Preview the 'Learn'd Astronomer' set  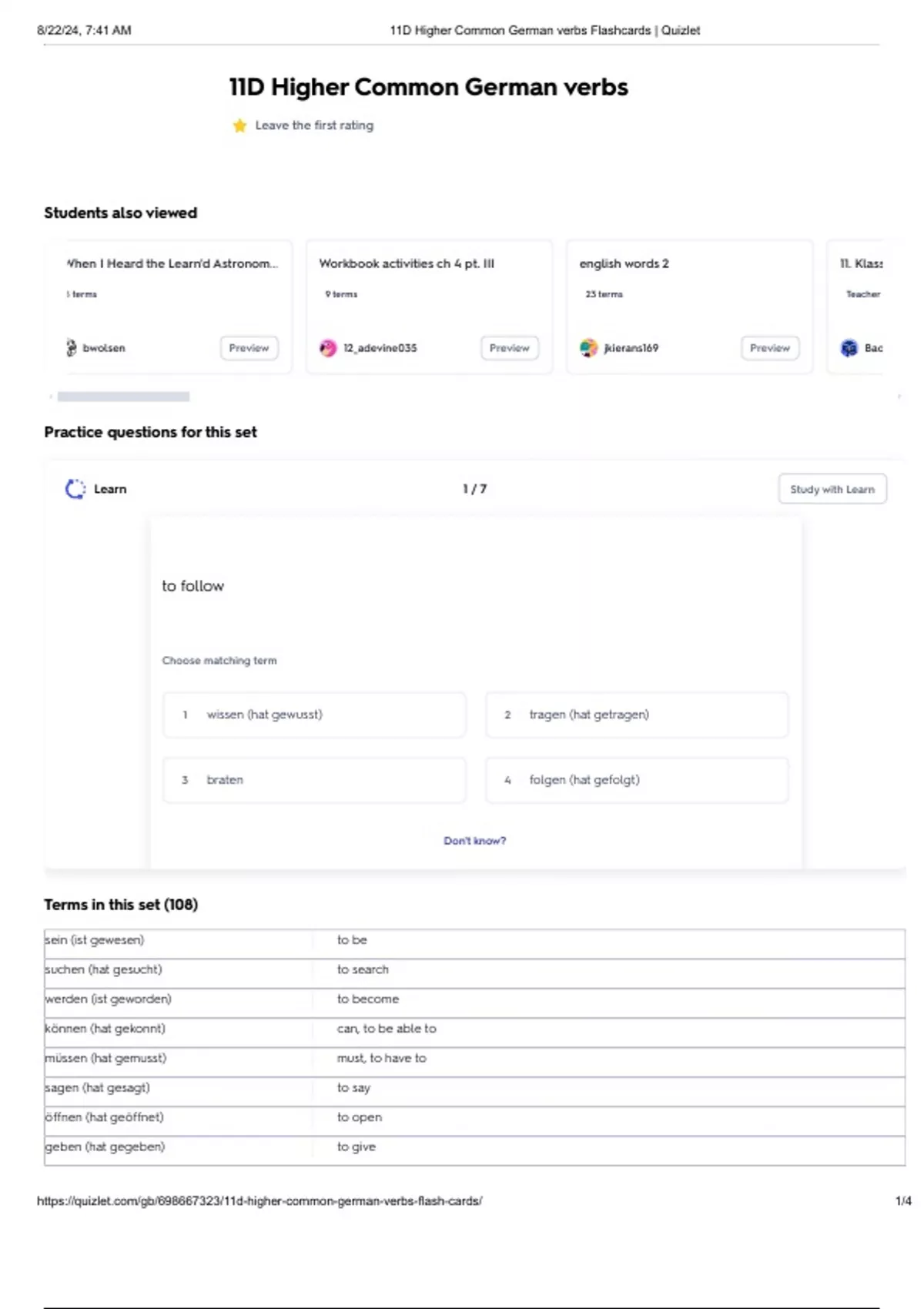pyautogui.click(x=249, y=348)
